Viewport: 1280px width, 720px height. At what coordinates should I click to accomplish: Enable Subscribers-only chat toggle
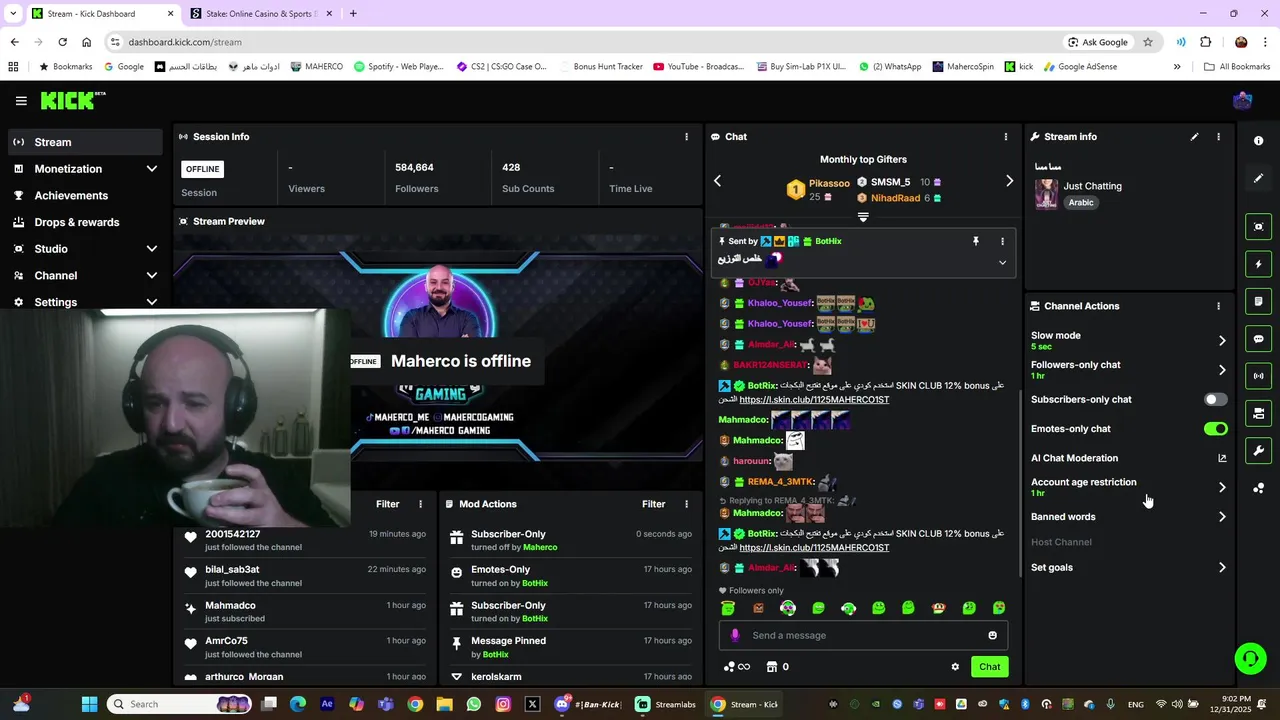point(1215,399)
